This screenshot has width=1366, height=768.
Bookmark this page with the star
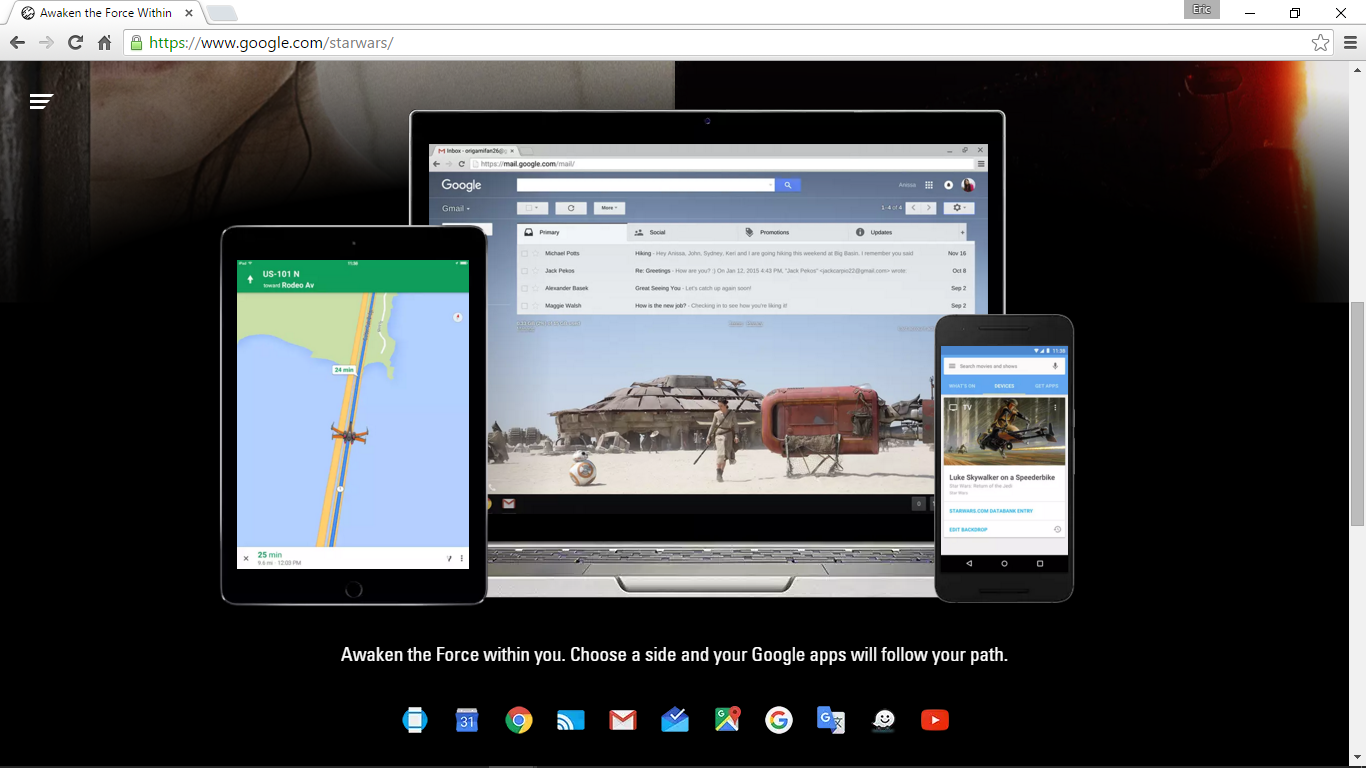1320,42
